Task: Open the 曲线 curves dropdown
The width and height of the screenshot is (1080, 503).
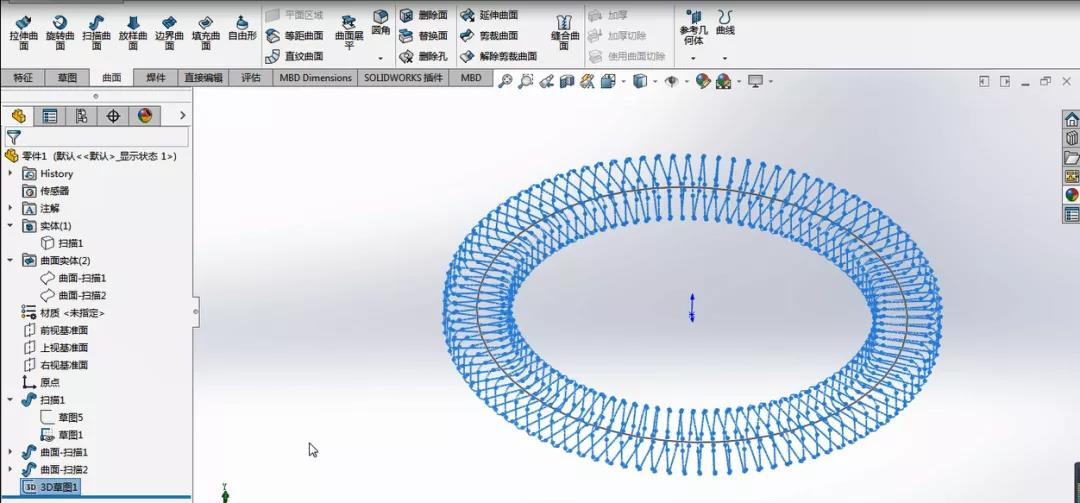Action: [x=725, y=57]
